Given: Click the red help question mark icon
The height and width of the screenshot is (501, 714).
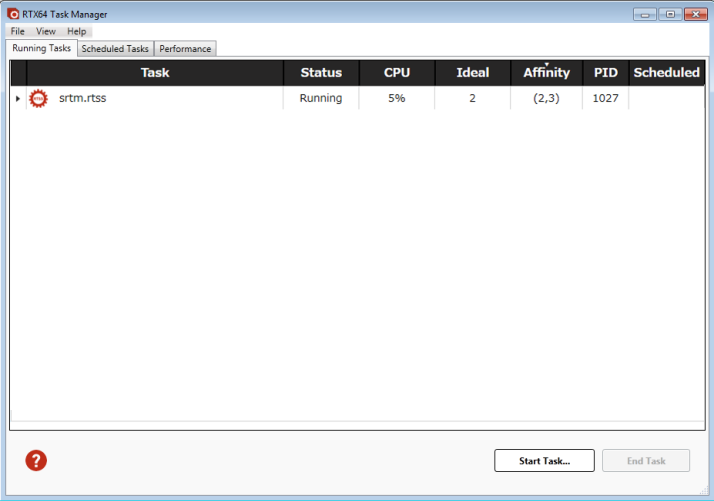Looking at the screenshot, I should pyautogui.click(x=36, y=460).
